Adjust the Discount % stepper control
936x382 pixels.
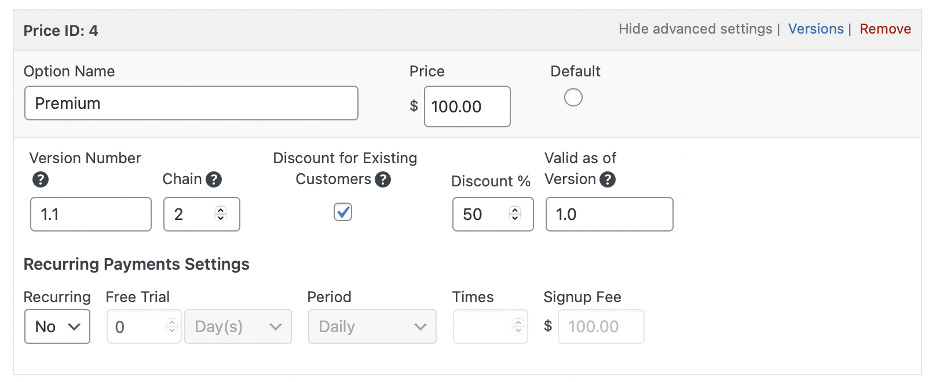click(x=515, y=214)
